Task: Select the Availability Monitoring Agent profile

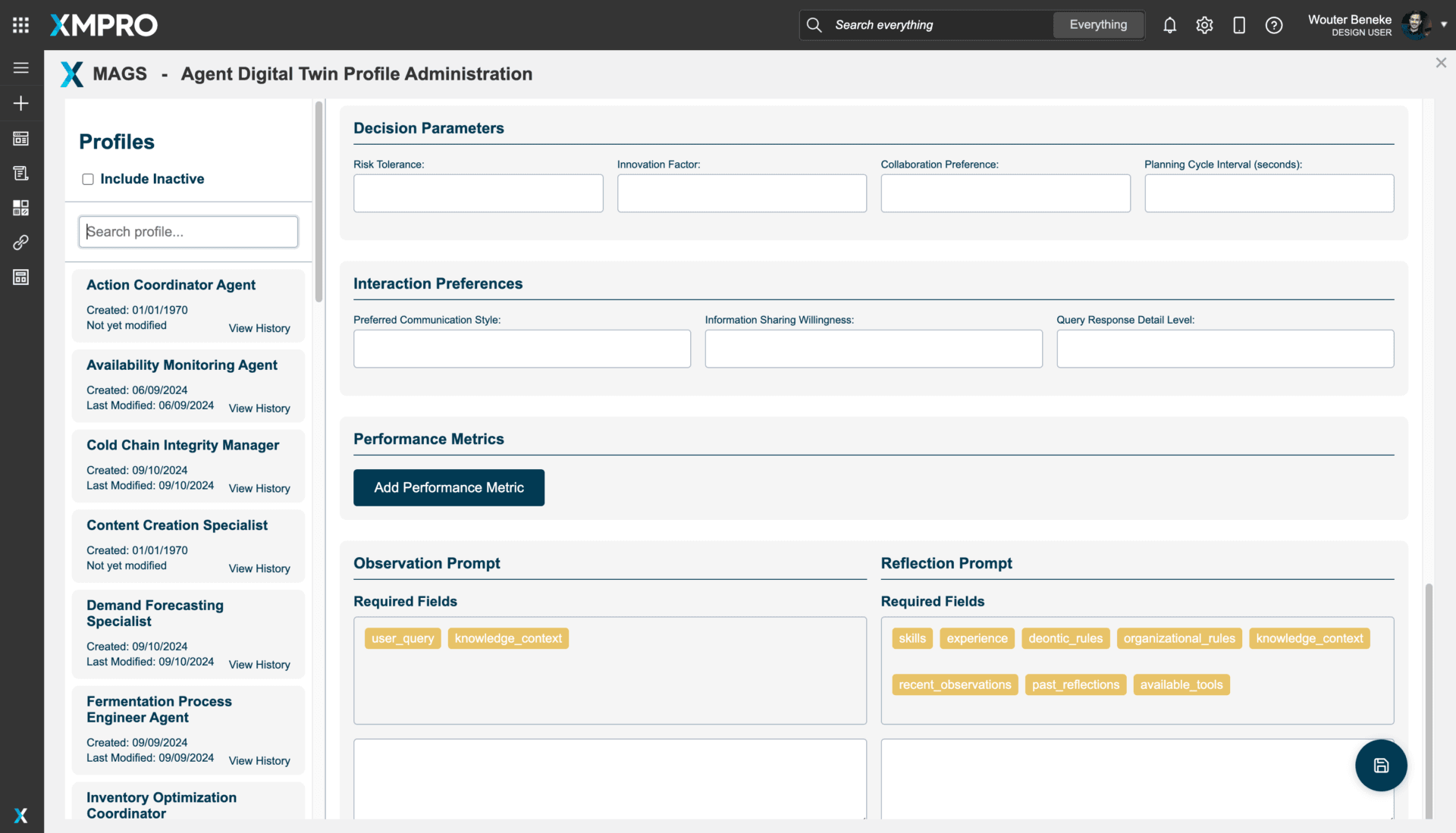Action: pos(181,365)
